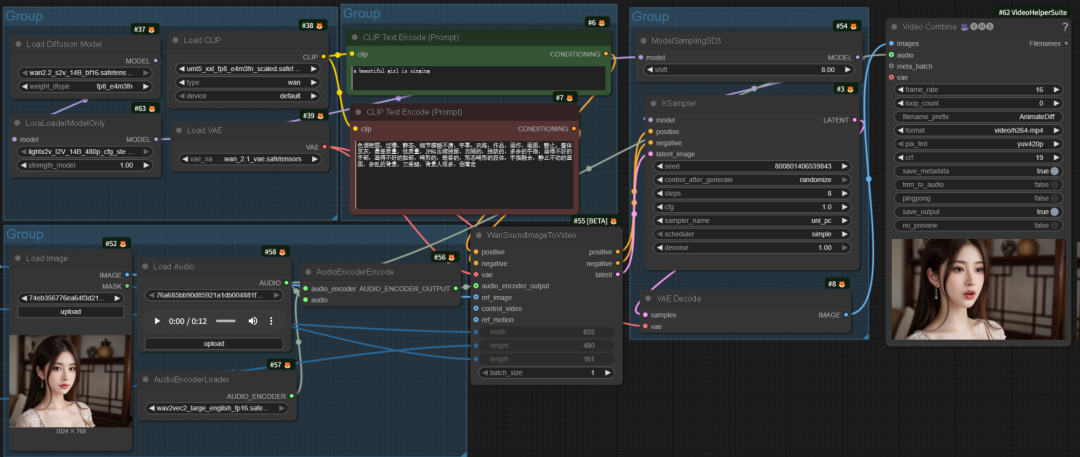Play the loaded audio clip
The image size is (1080, 457).
(x=157, y=321)
